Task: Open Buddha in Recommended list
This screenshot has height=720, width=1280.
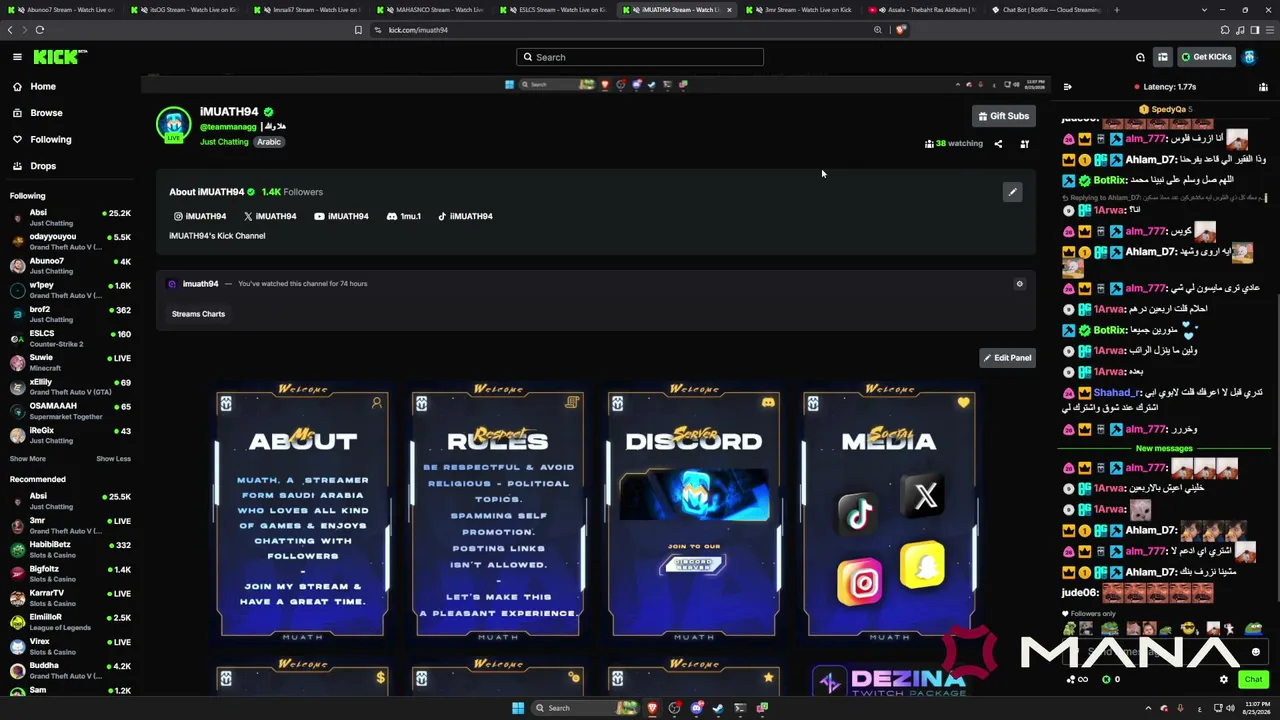Action: [x=70, y=670]
